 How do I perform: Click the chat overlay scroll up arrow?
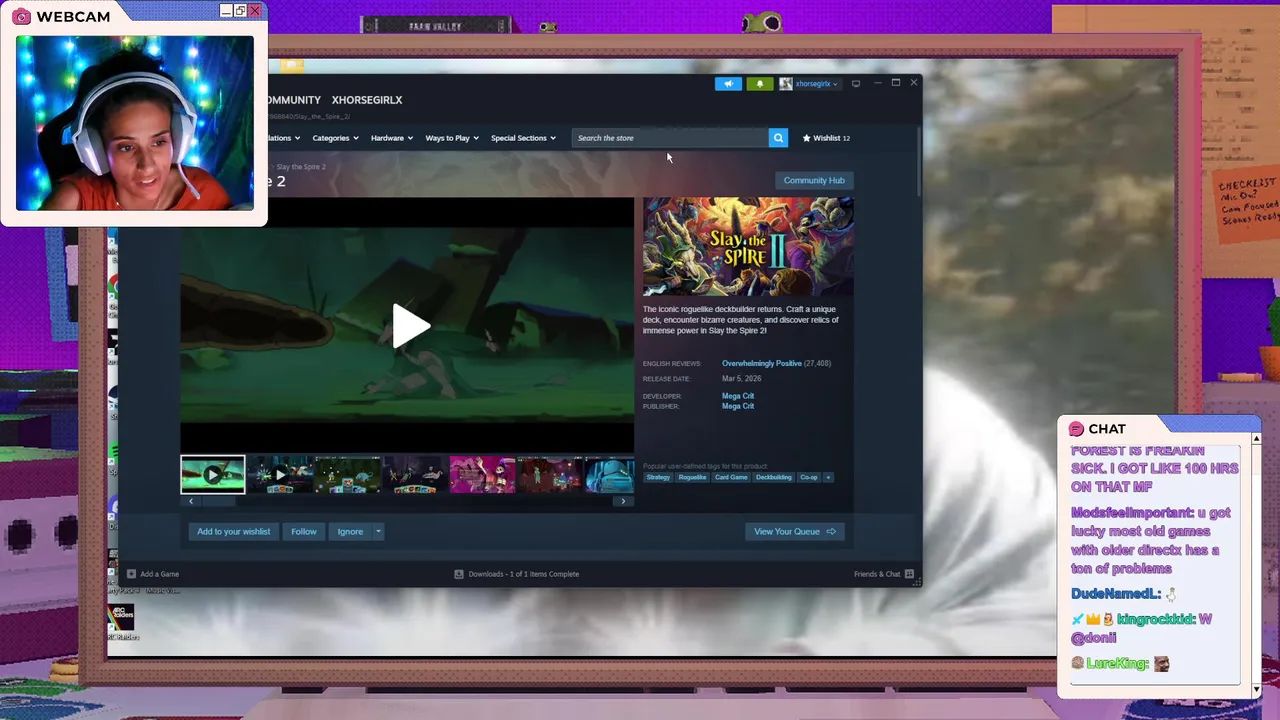click(1256, 439)
